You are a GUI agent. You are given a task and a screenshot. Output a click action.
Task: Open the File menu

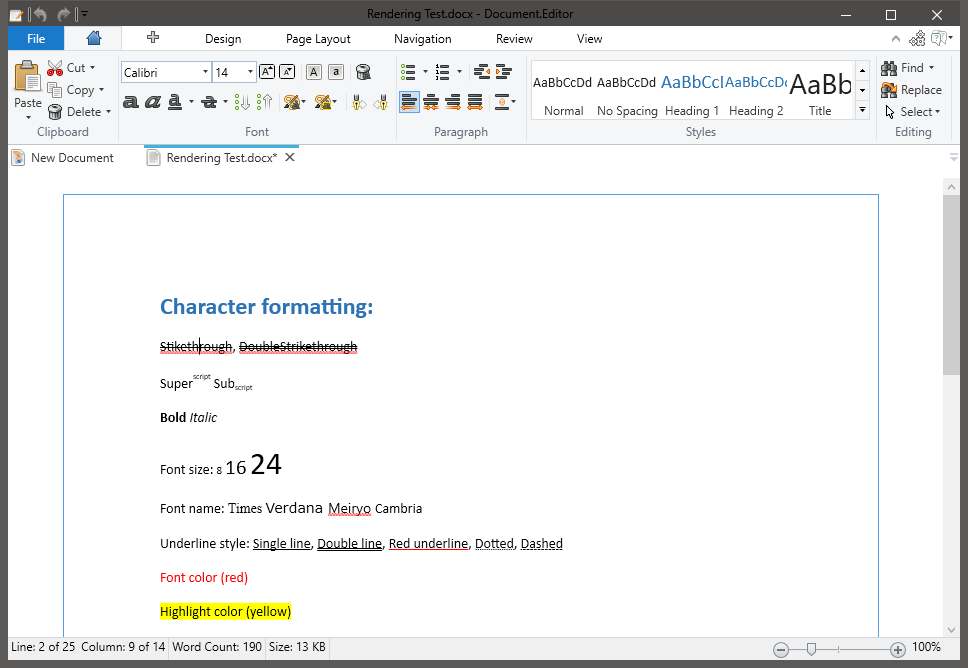(x=36, y=38)
